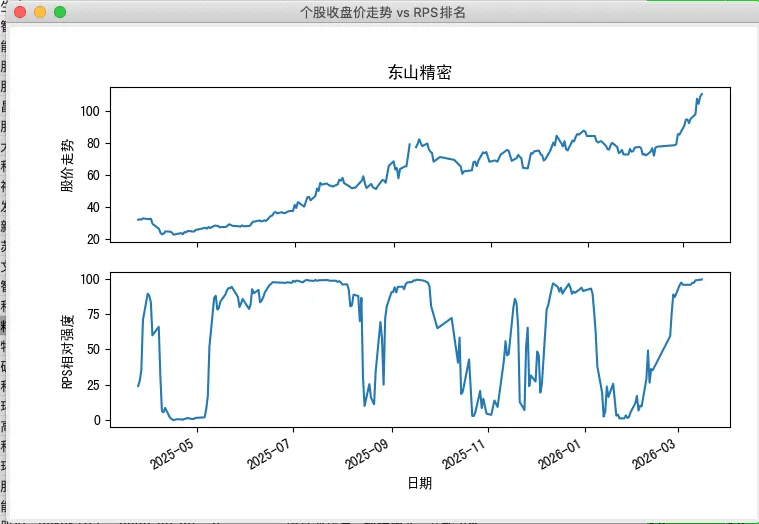The width and height of the screenshot is (759, 524).
Task: Click the 75 tick on RPS axis
Action: (93, 314)
